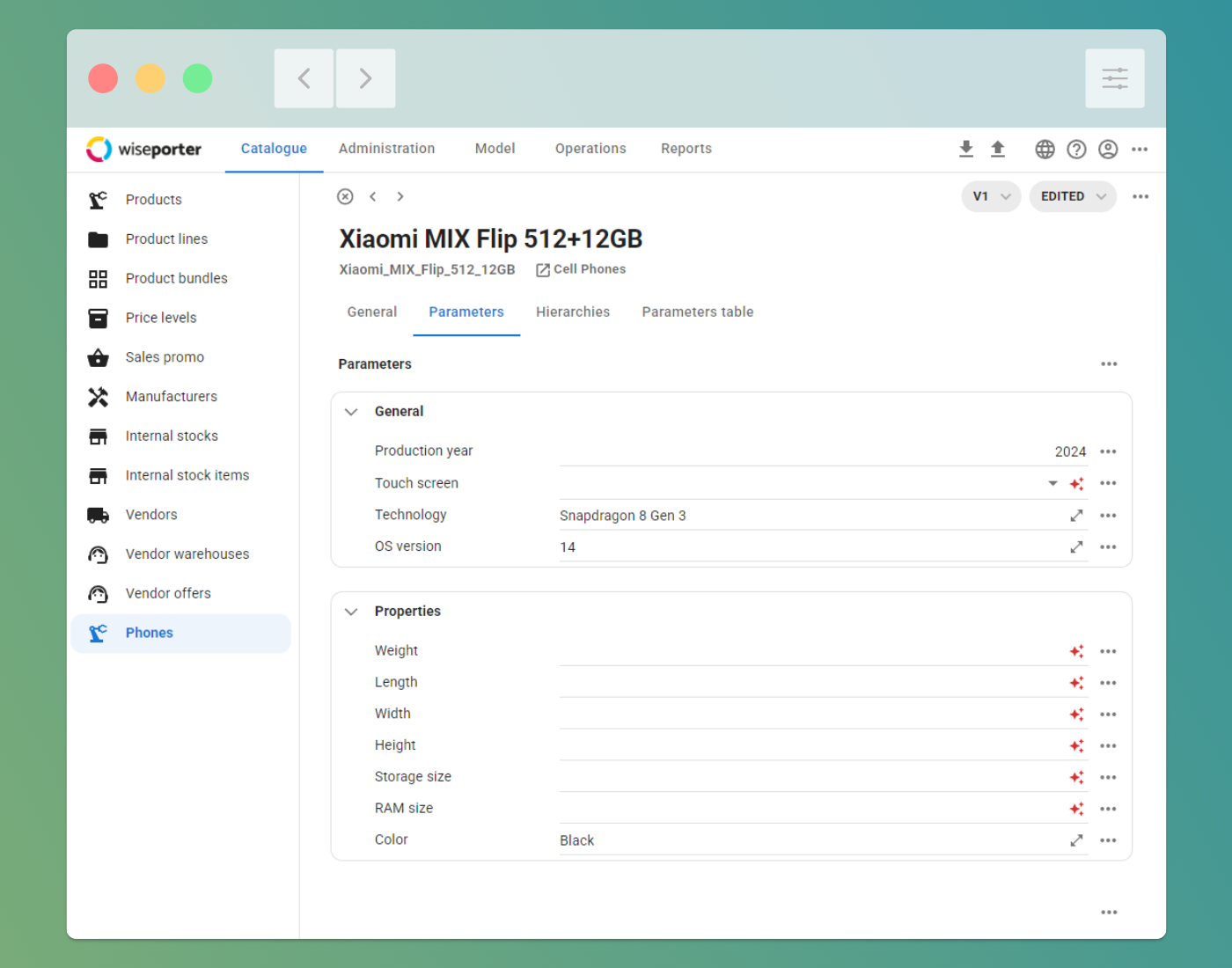1232x968 pixels.
Task: Open Sales promo in the sidebar
Action: click(180, 357)
